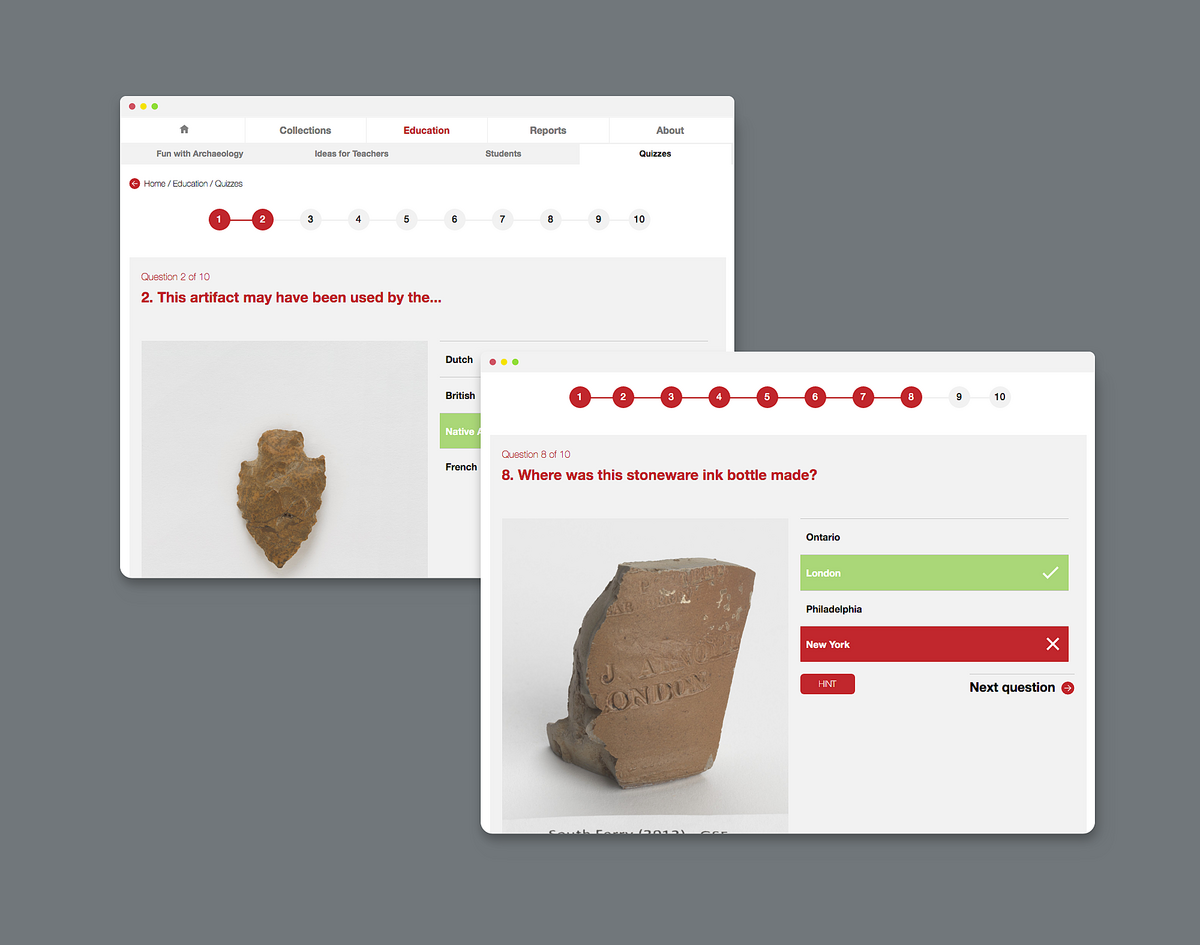The image size is (1200, 945).
Task: Go to step 10 in back quiz progress bar
Action: click(x=639, y=220)
